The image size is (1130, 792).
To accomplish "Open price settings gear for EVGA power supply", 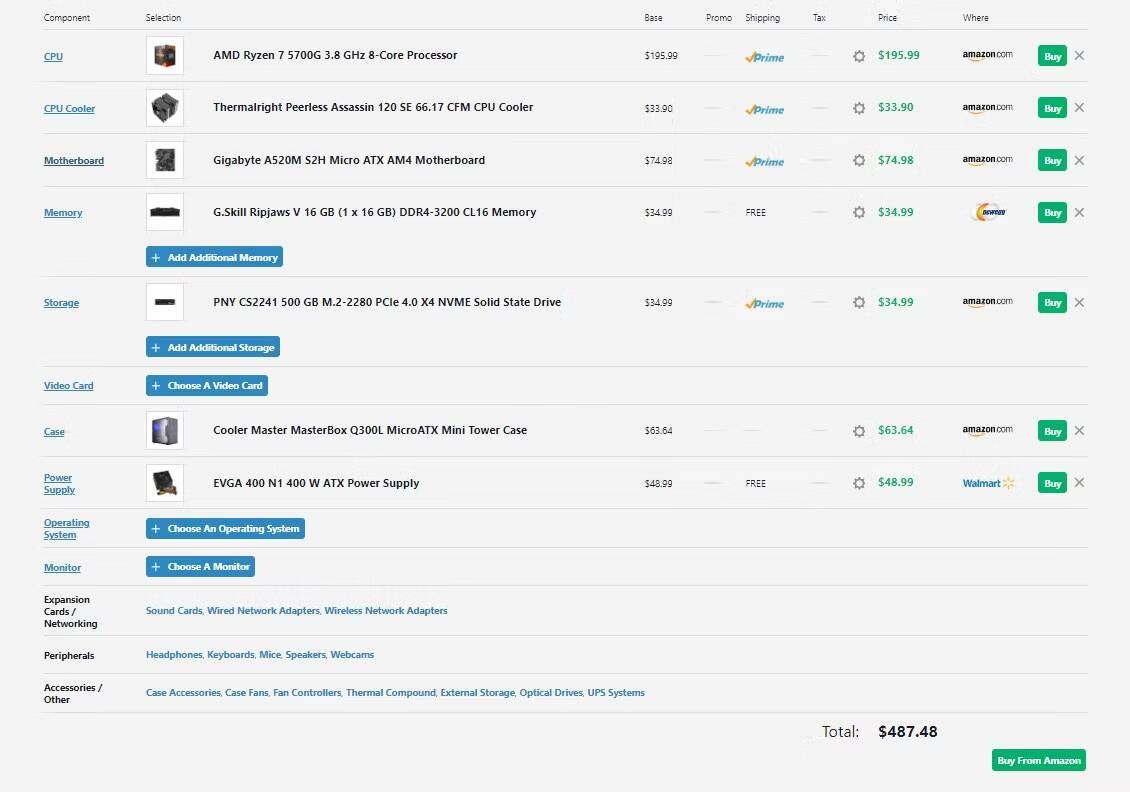I will point(859,483).
